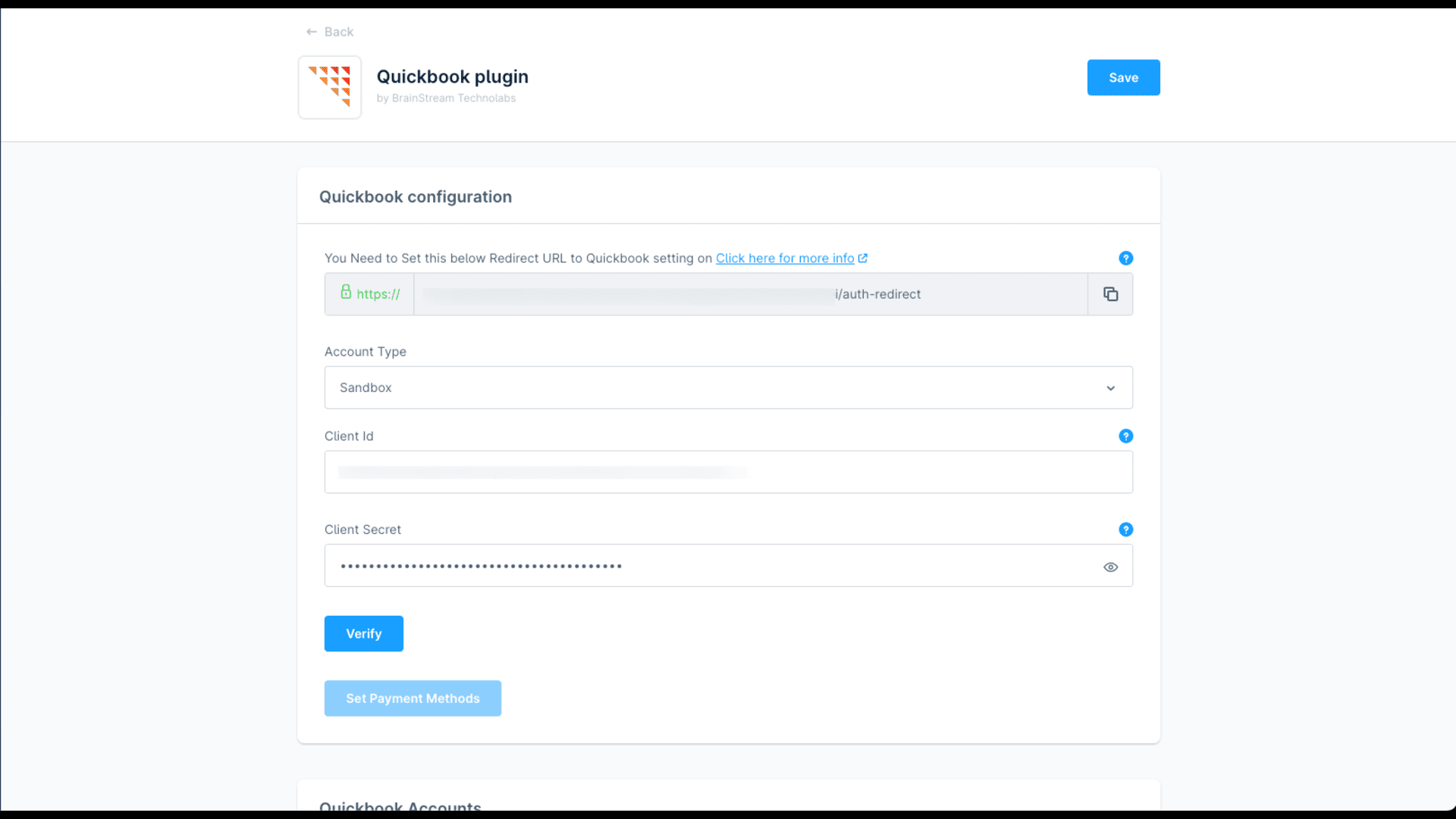Reveal client secret with eye icon
This screenshot has width=1456, height=819.
[x=1110, y=567]
